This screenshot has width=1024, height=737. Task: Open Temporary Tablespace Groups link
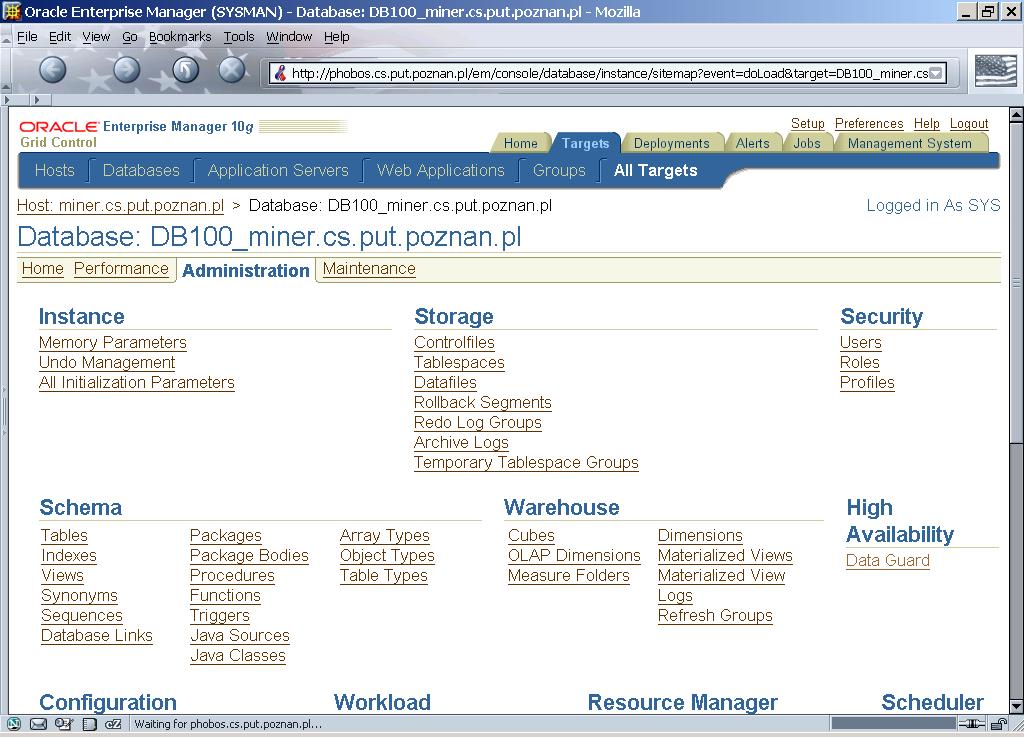point(526,462)
